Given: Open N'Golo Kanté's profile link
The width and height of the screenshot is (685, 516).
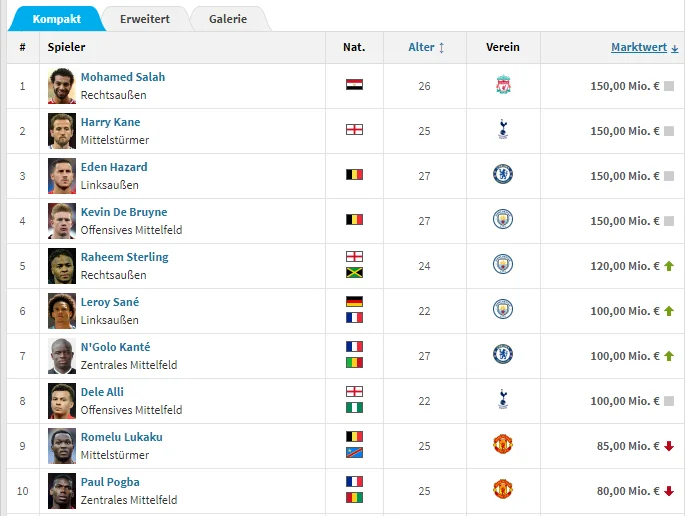Looking at the screenshot, I should point(115,347).
